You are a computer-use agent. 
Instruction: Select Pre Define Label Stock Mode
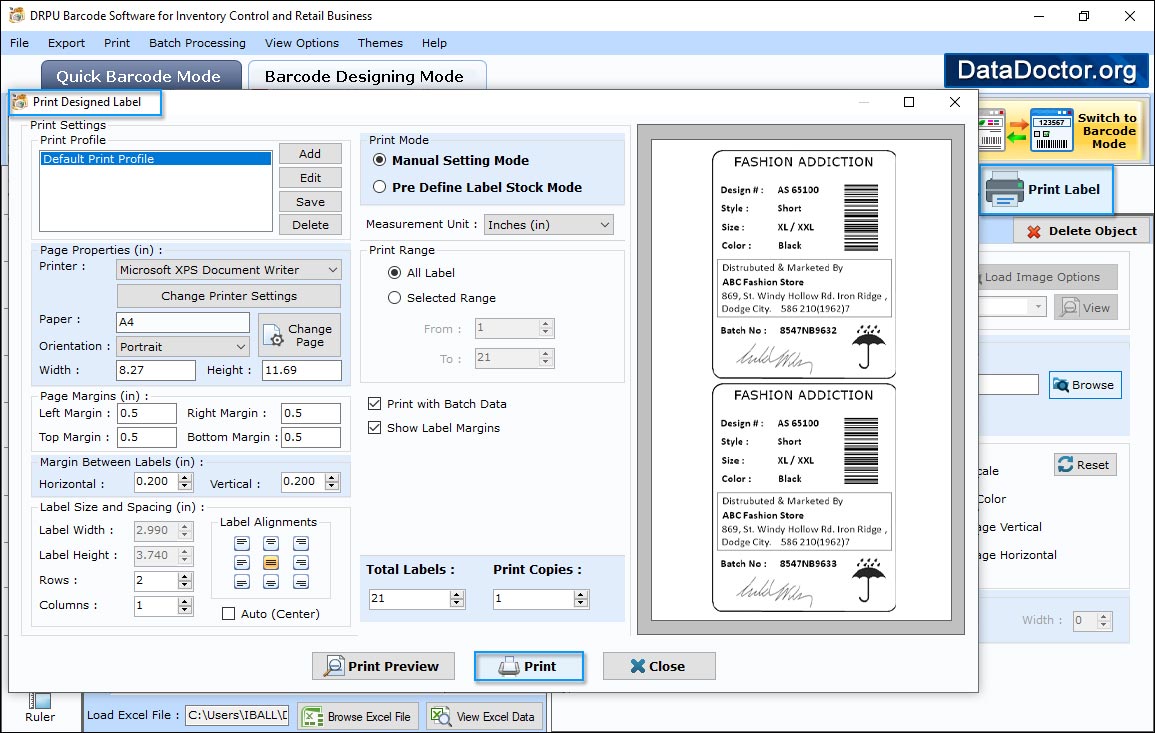[379, 187]
